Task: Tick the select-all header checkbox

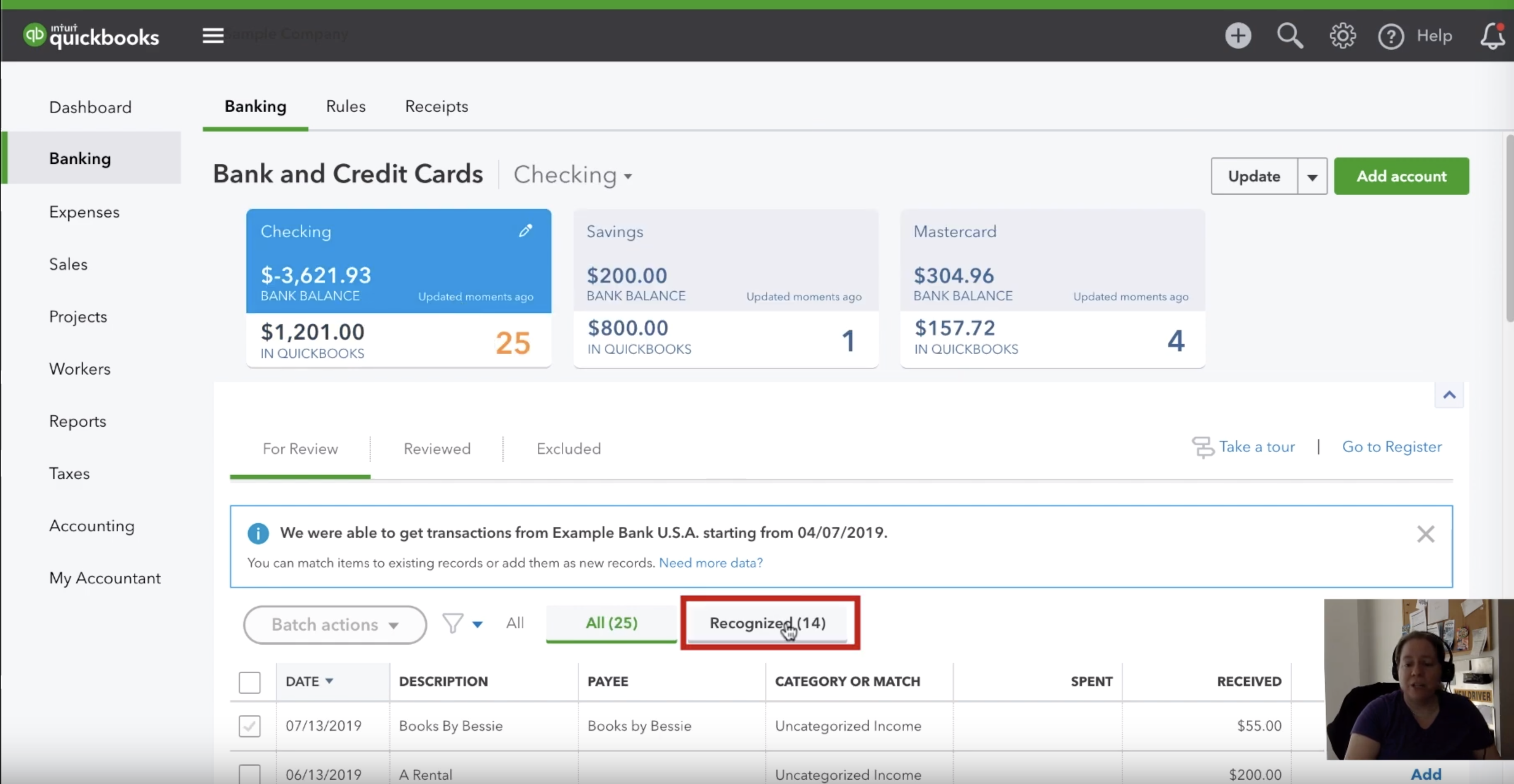Action: [249, 682]
